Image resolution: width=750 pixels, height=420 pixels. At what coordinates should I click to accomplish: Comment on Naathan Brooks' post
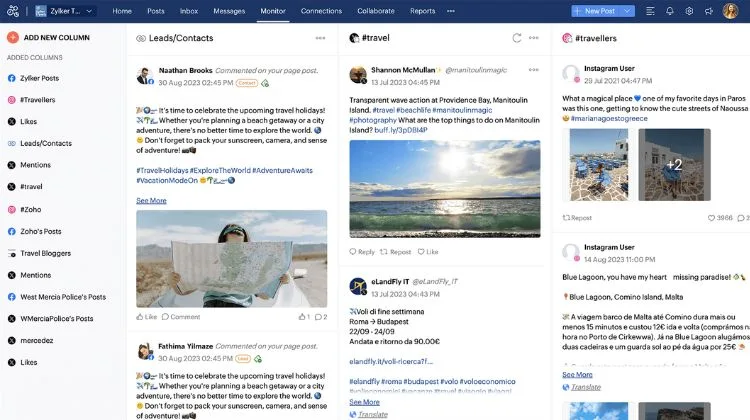[x=181, y=317]
